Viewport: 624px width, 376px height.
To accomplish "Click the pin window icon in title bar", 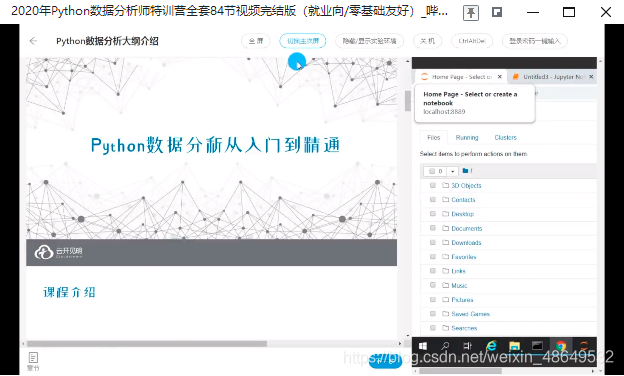I will point(471,12).
